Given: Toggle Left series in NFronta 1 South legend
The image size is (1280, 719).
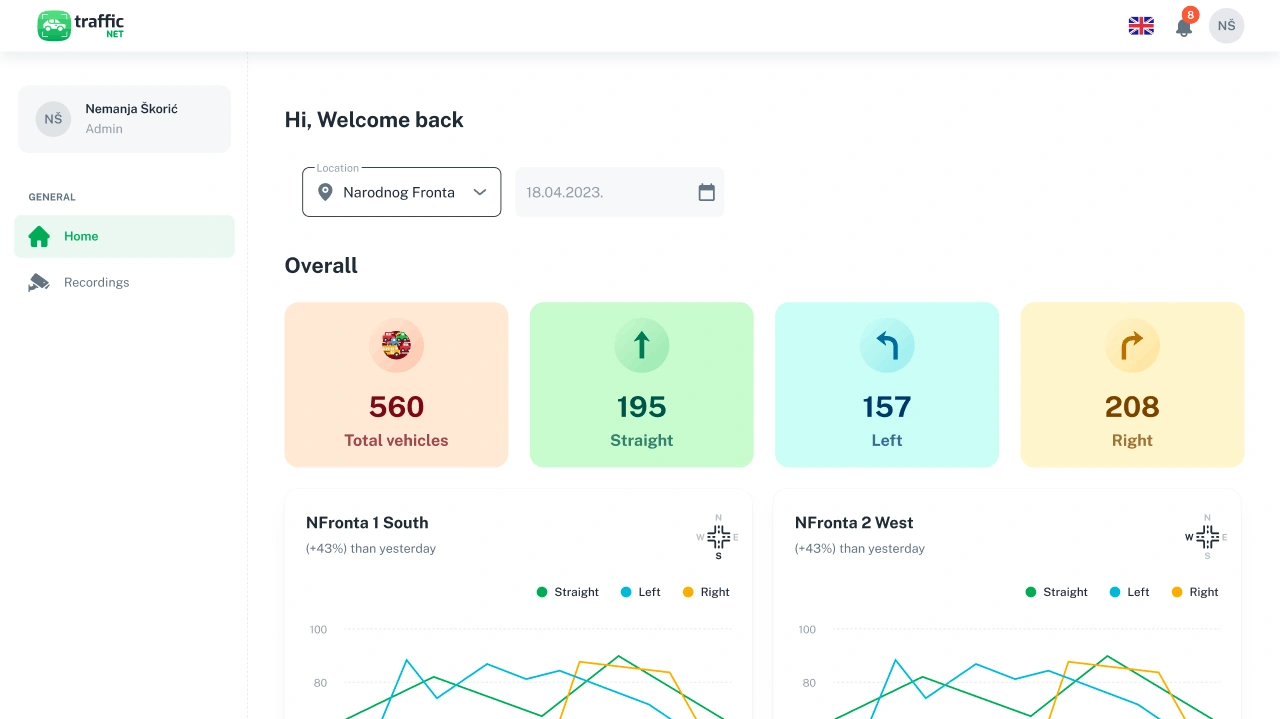Looking at the screenshot, I should [641, 592].
